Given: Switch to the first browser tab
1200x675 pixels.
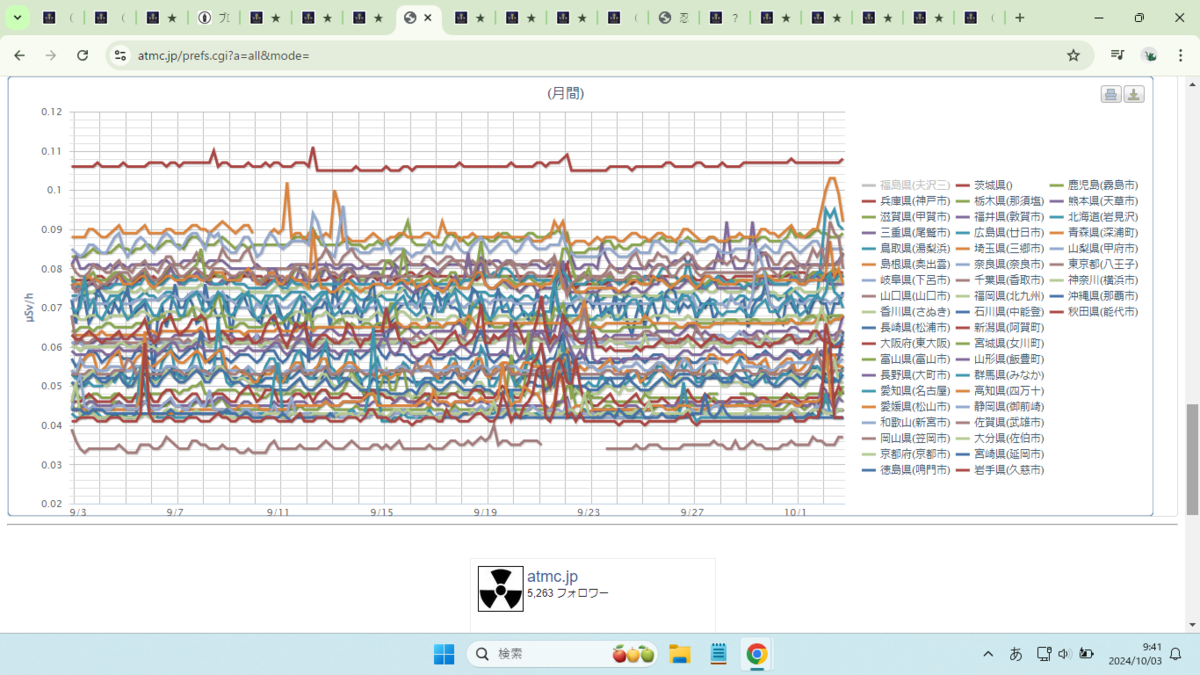Looking at the screenshot, I should (x=59, y=18).
